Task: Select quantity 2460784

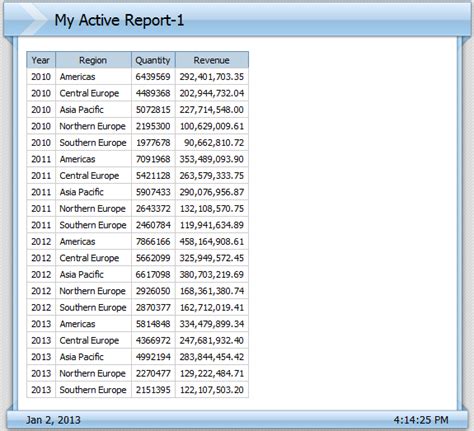Action: 153,225
